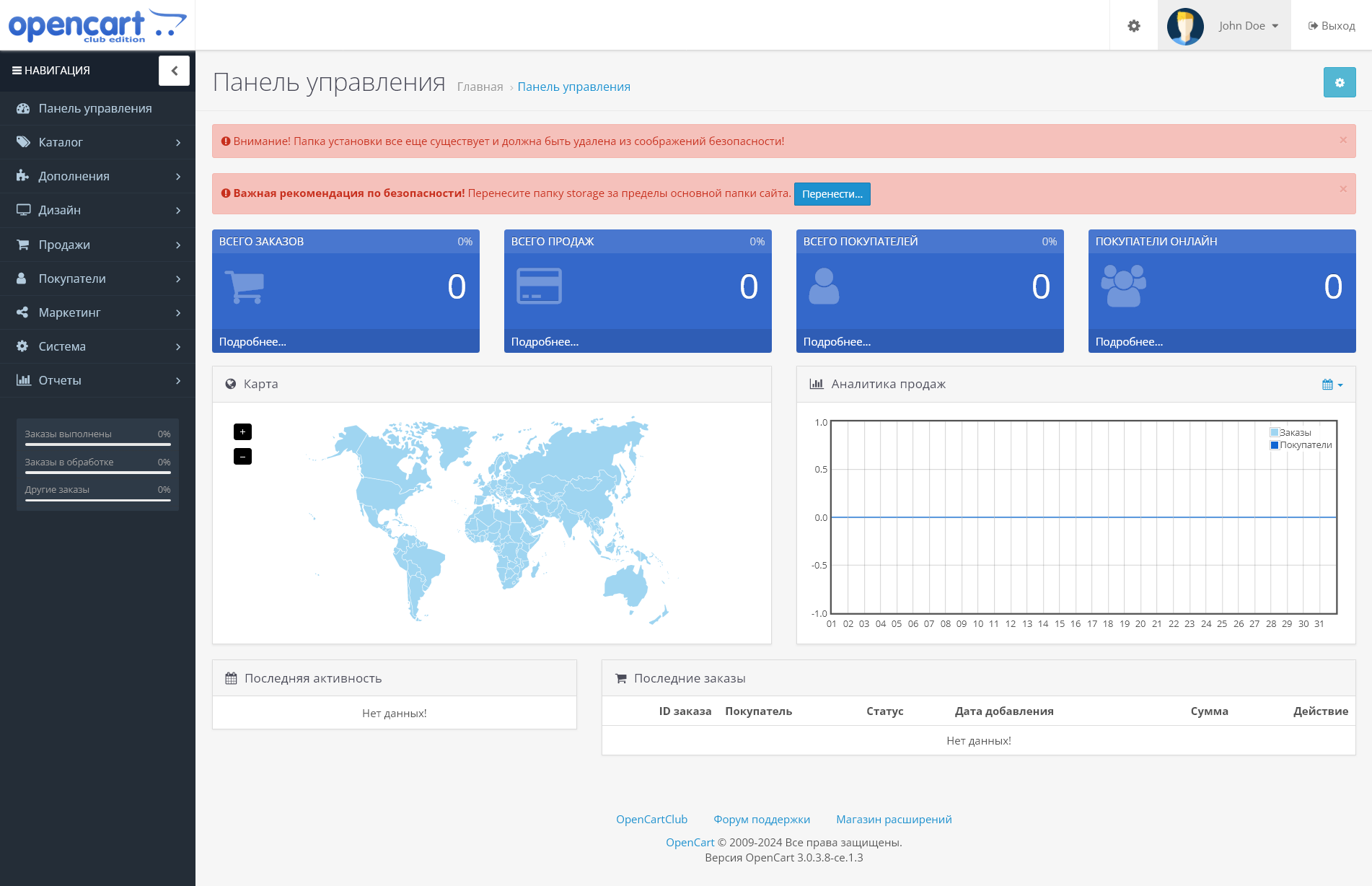Open dashboard widget settings via blue gear button

(x=1339, y=82)
